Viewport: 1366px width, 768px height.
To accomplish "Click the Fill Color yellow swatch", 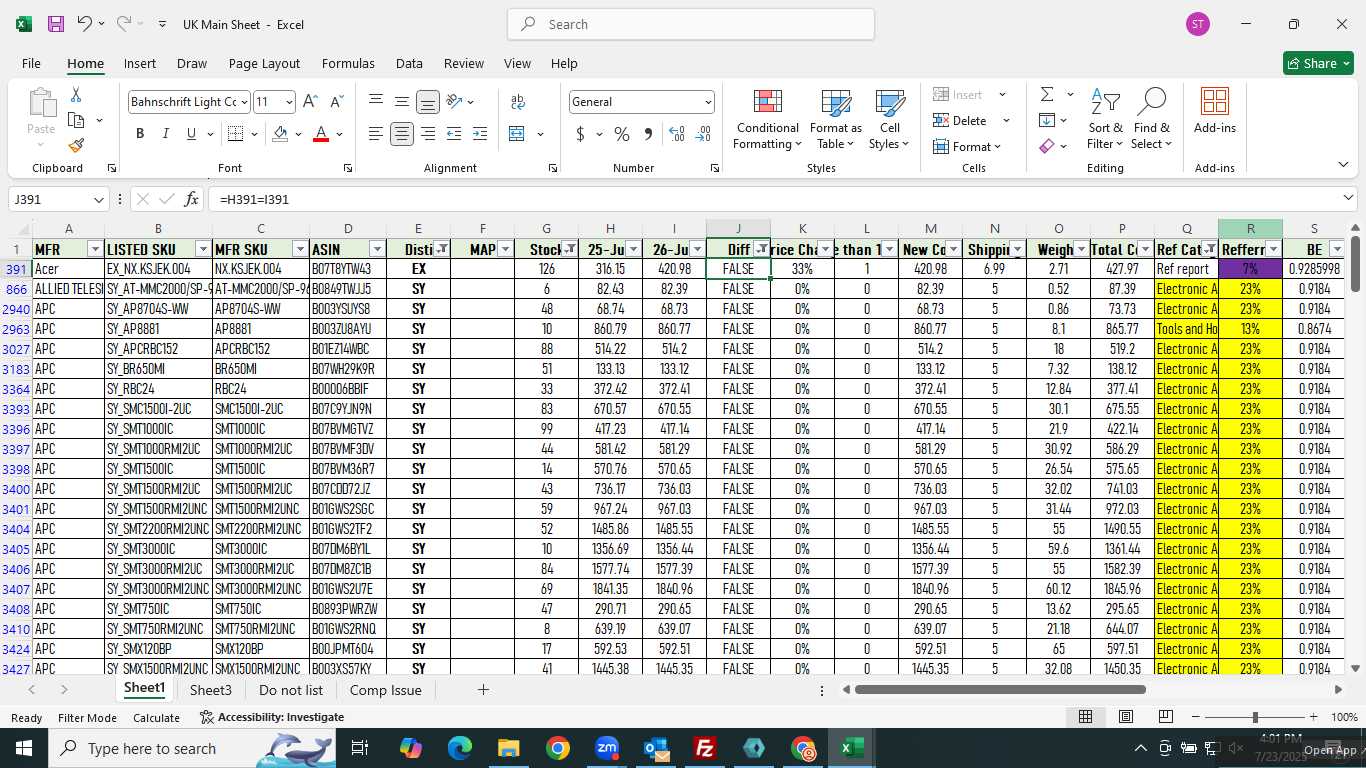I will (281, 134).
